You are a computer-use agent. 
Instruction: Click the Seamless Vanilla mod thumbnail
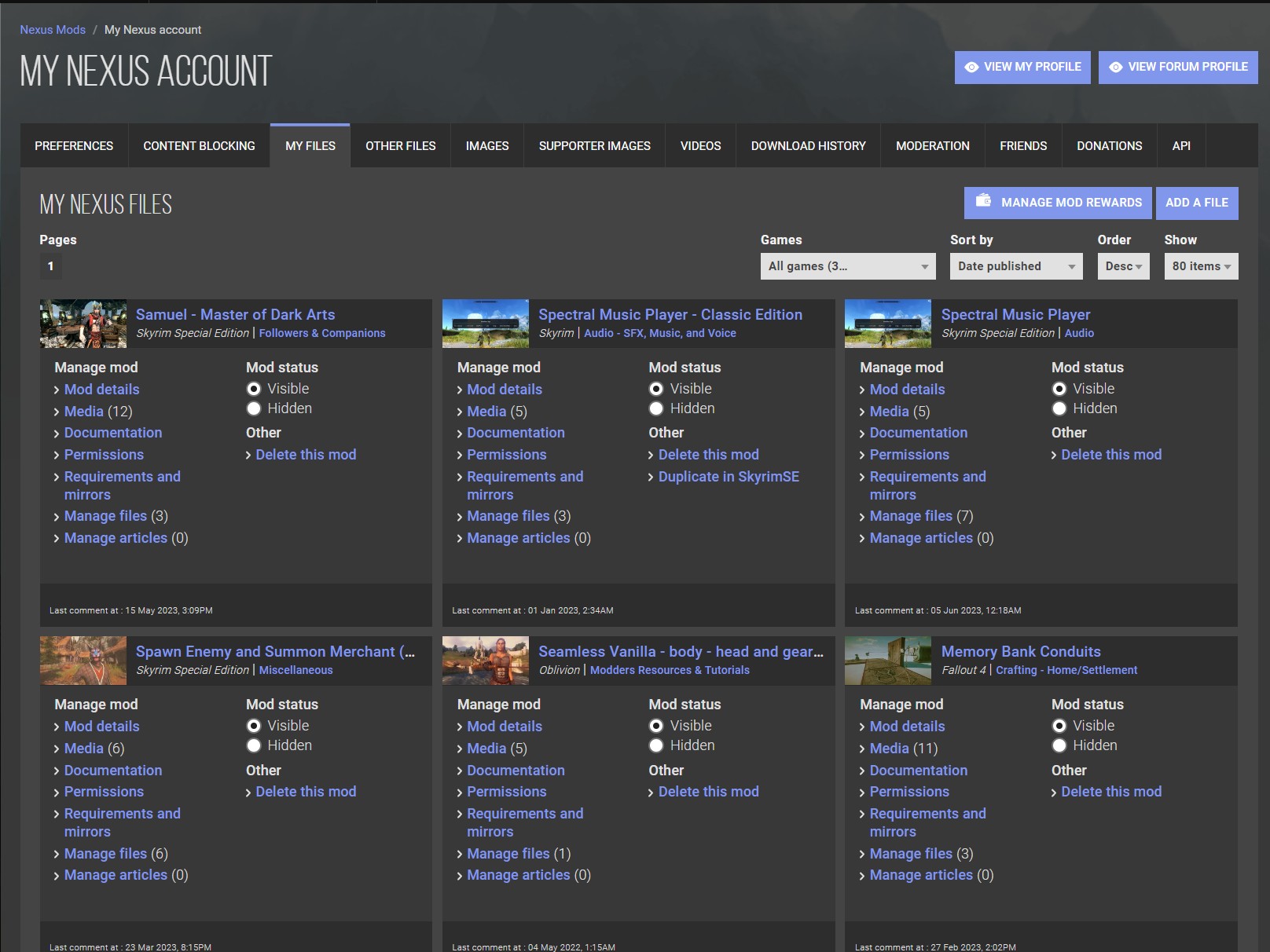[486, 661]
